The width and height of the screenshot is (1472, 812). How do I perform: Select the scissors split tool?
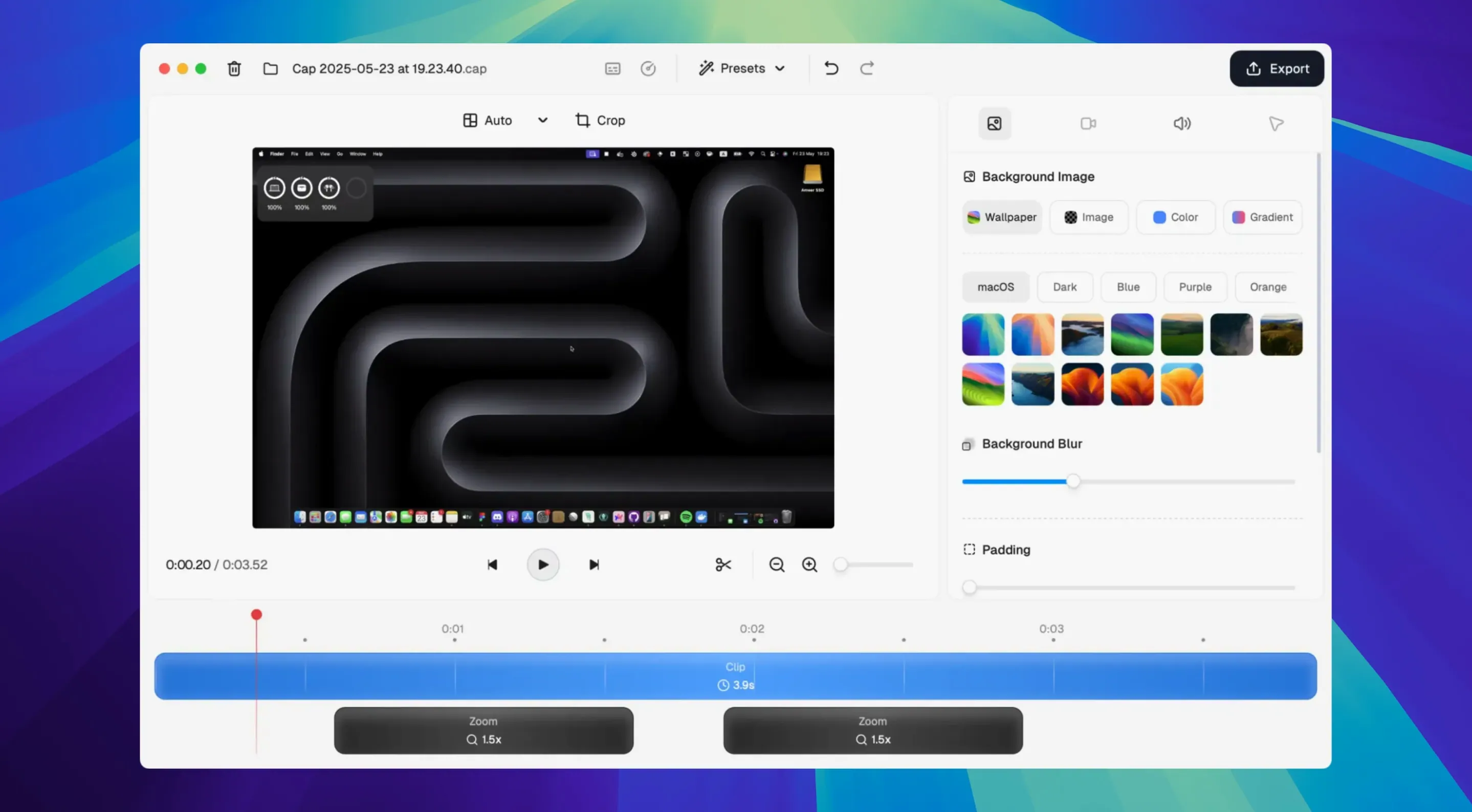pyautogui.click(x=723, y=565)
